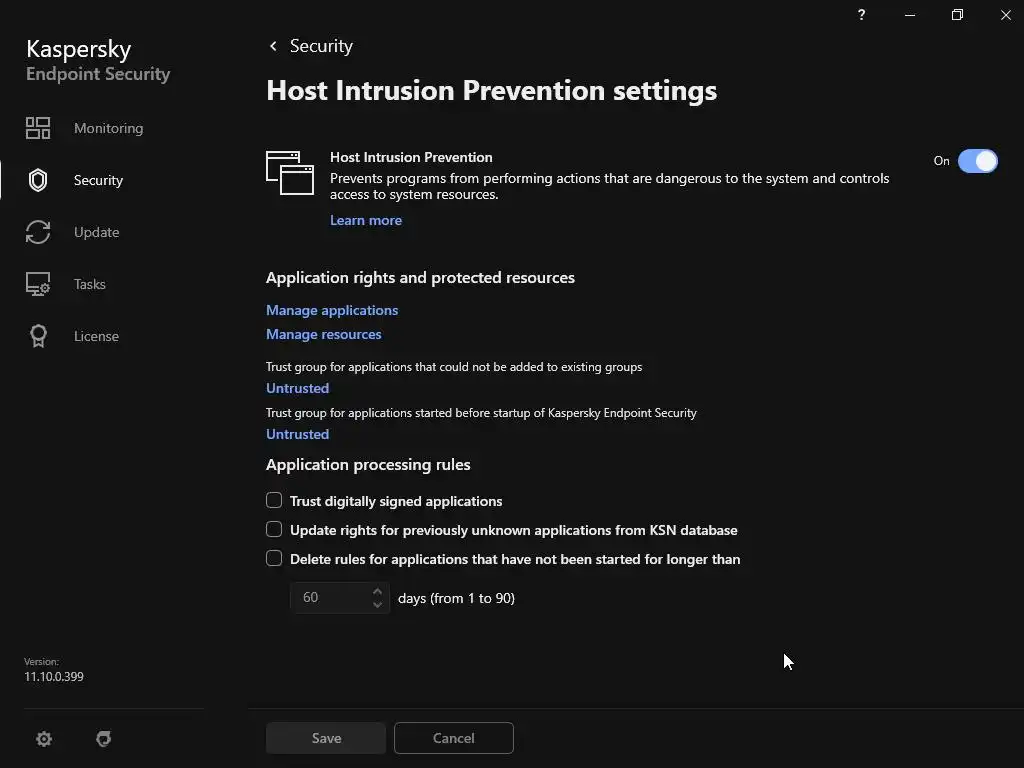Minimize the Kaspersky window
The image size is (1024, 768).
910,14
